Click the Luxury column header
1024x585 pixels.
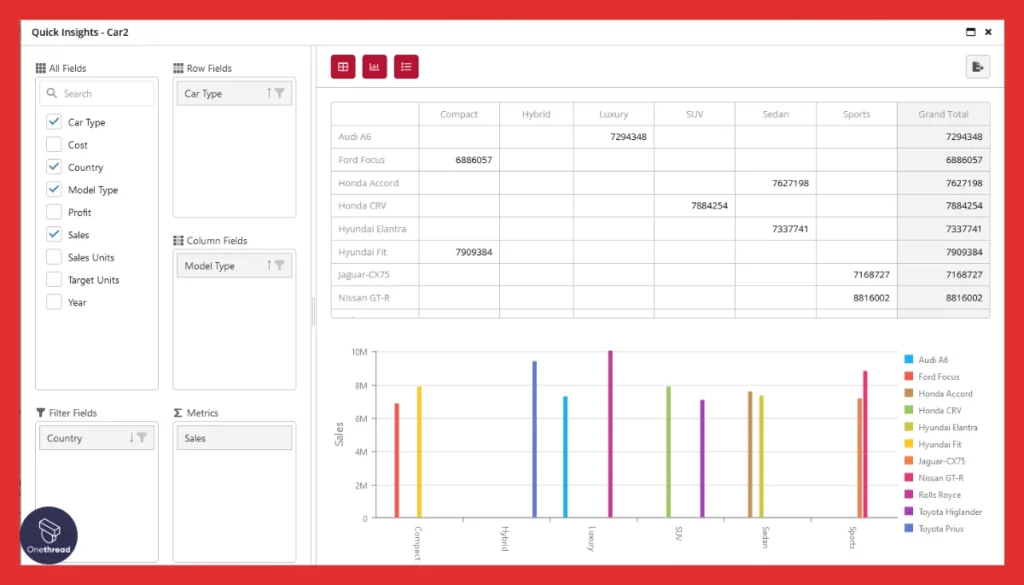tap(613, 114)
